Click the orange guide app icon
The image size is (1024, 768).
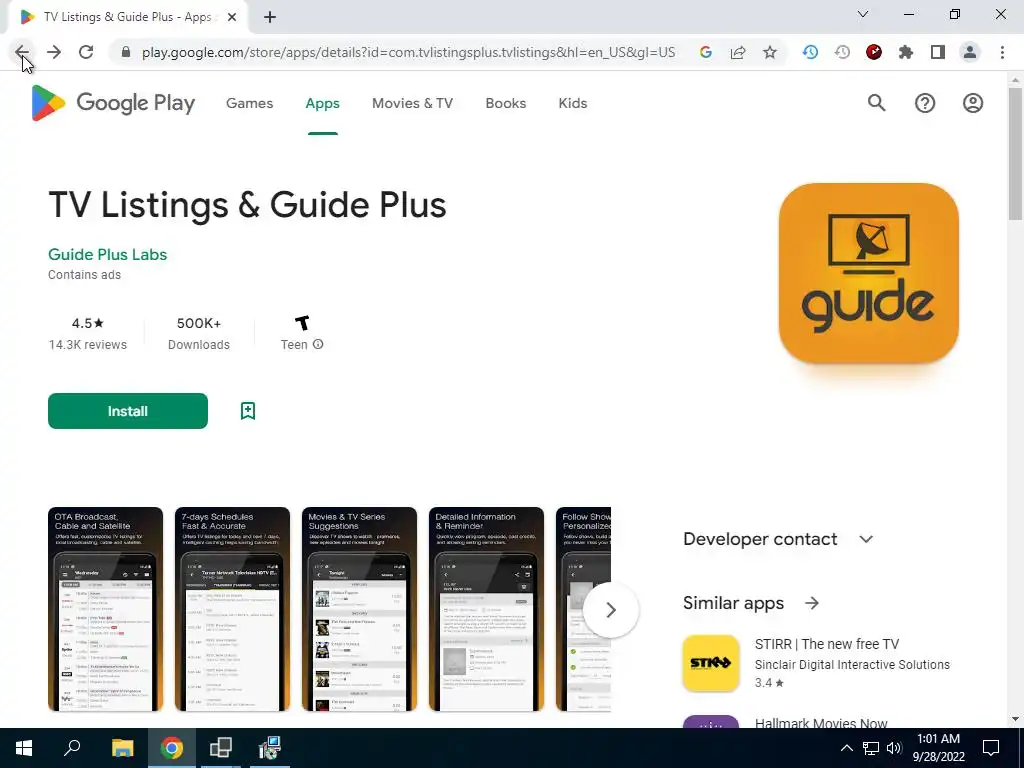(x=869, y=273)
